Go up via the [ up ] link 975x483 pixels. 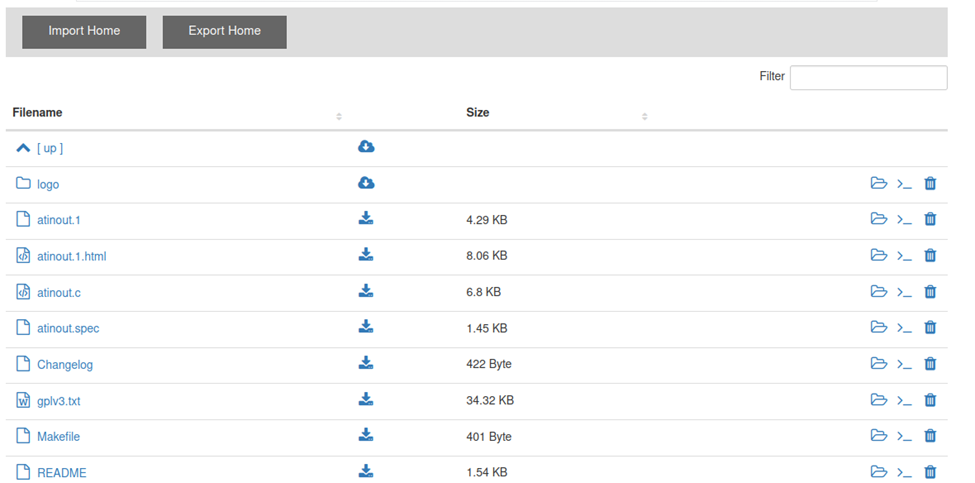[50, 149]
